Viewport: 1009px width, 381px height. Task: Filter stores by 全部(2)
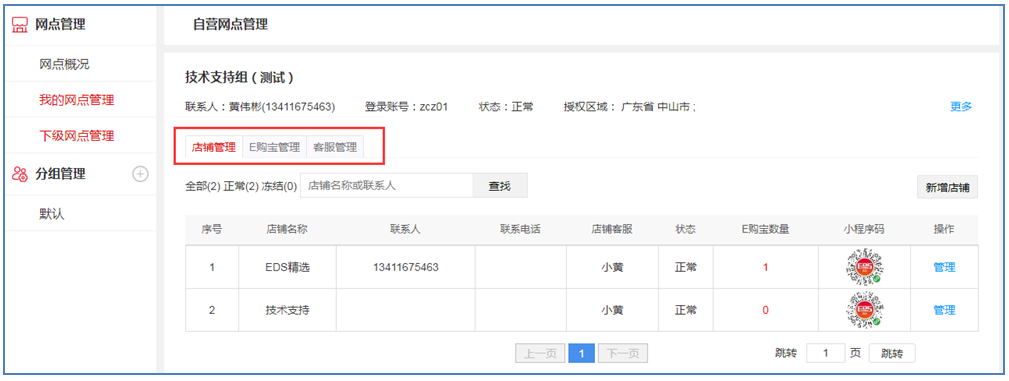[203, 186]
